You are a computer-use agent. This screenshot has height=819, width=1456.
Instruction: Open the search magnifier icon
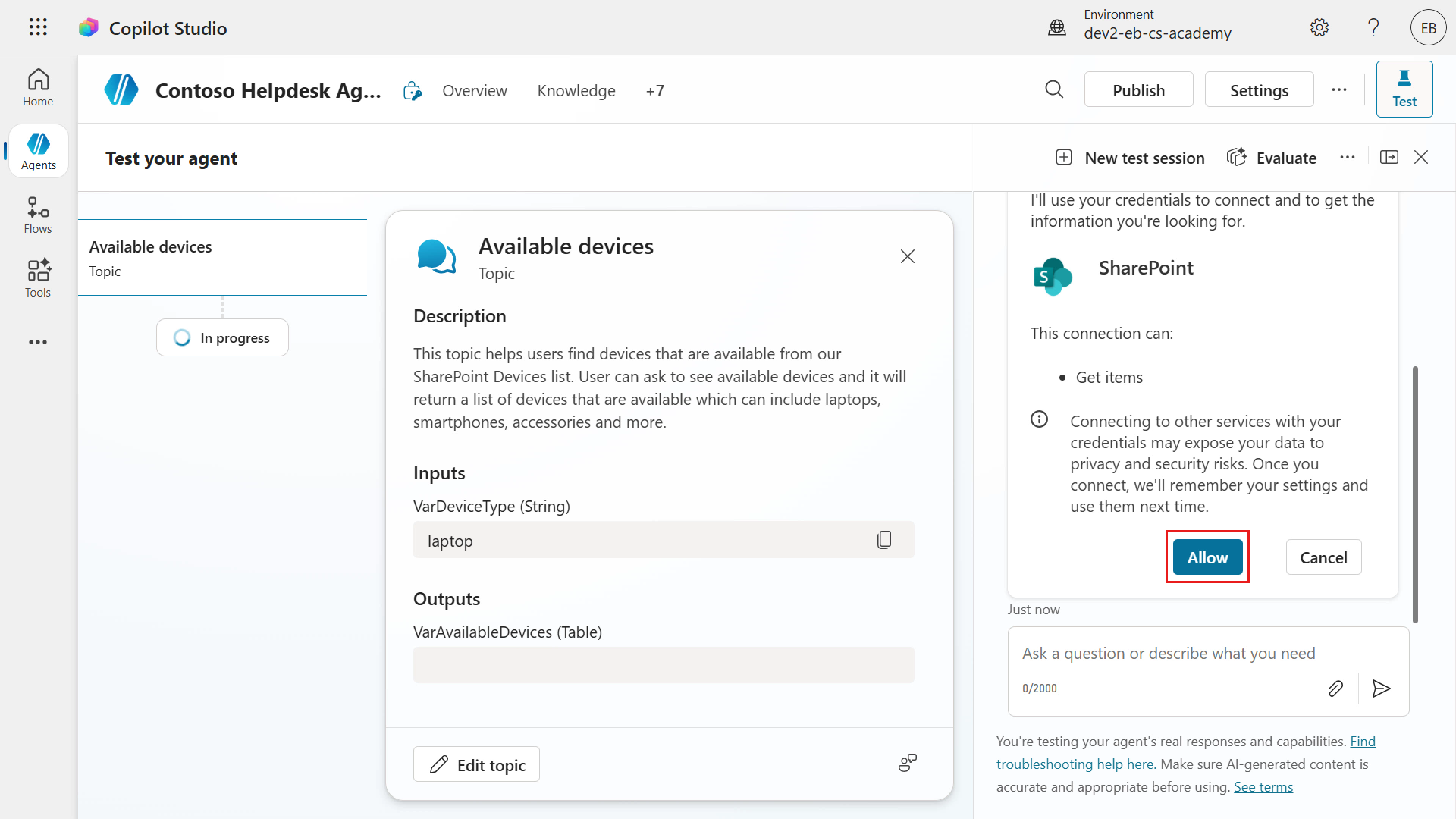point(1054,90)
